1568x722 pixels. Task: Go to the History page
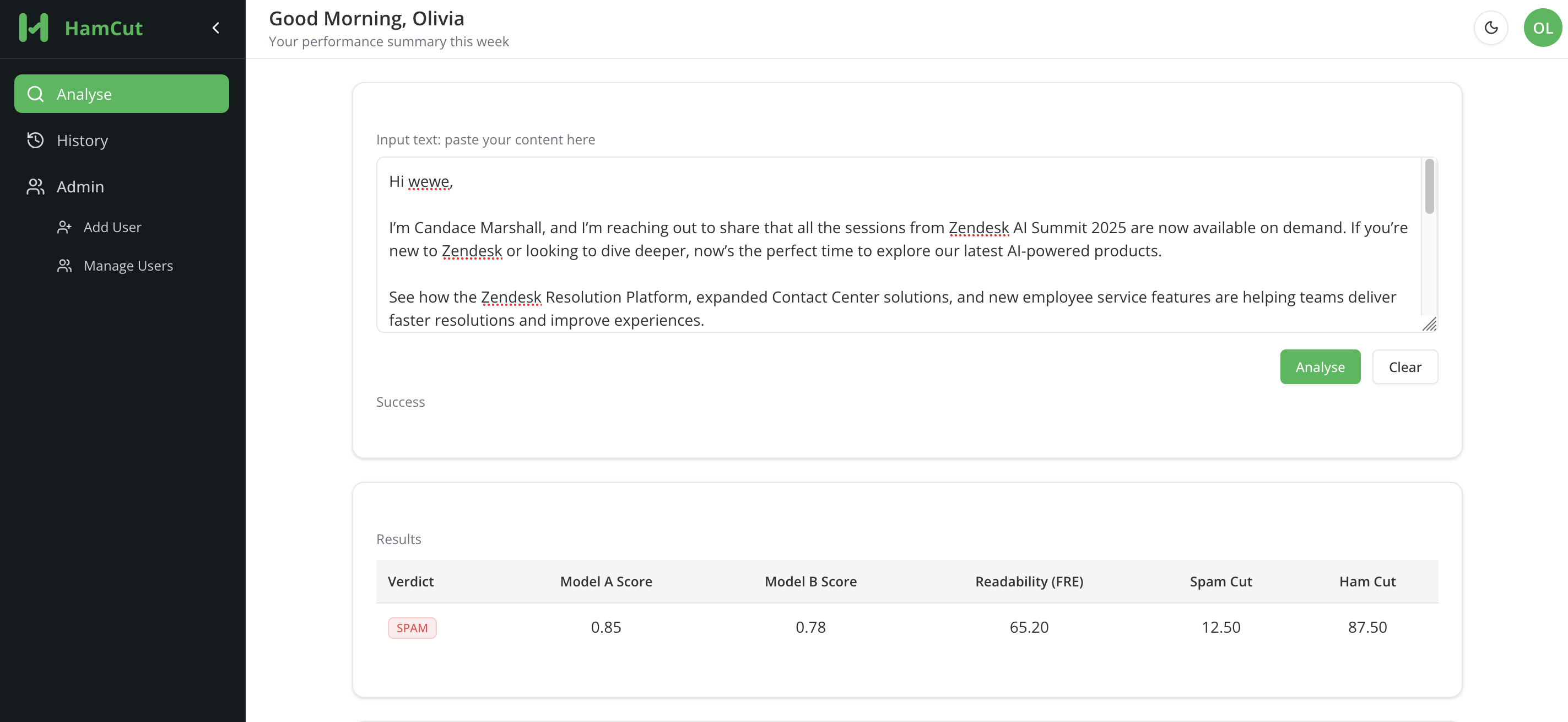pyautogui.click(x=82, y=140)
